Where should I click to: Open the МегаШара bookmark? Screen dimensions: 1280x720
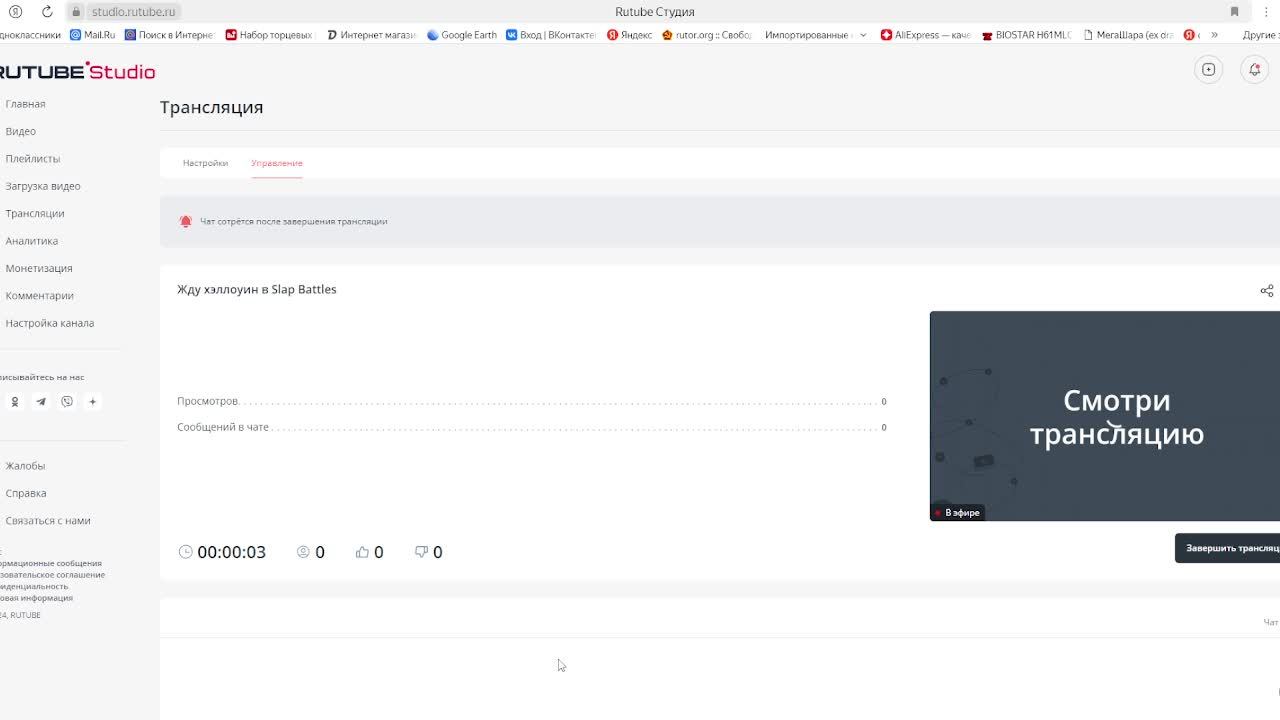tap(1128, 35)
